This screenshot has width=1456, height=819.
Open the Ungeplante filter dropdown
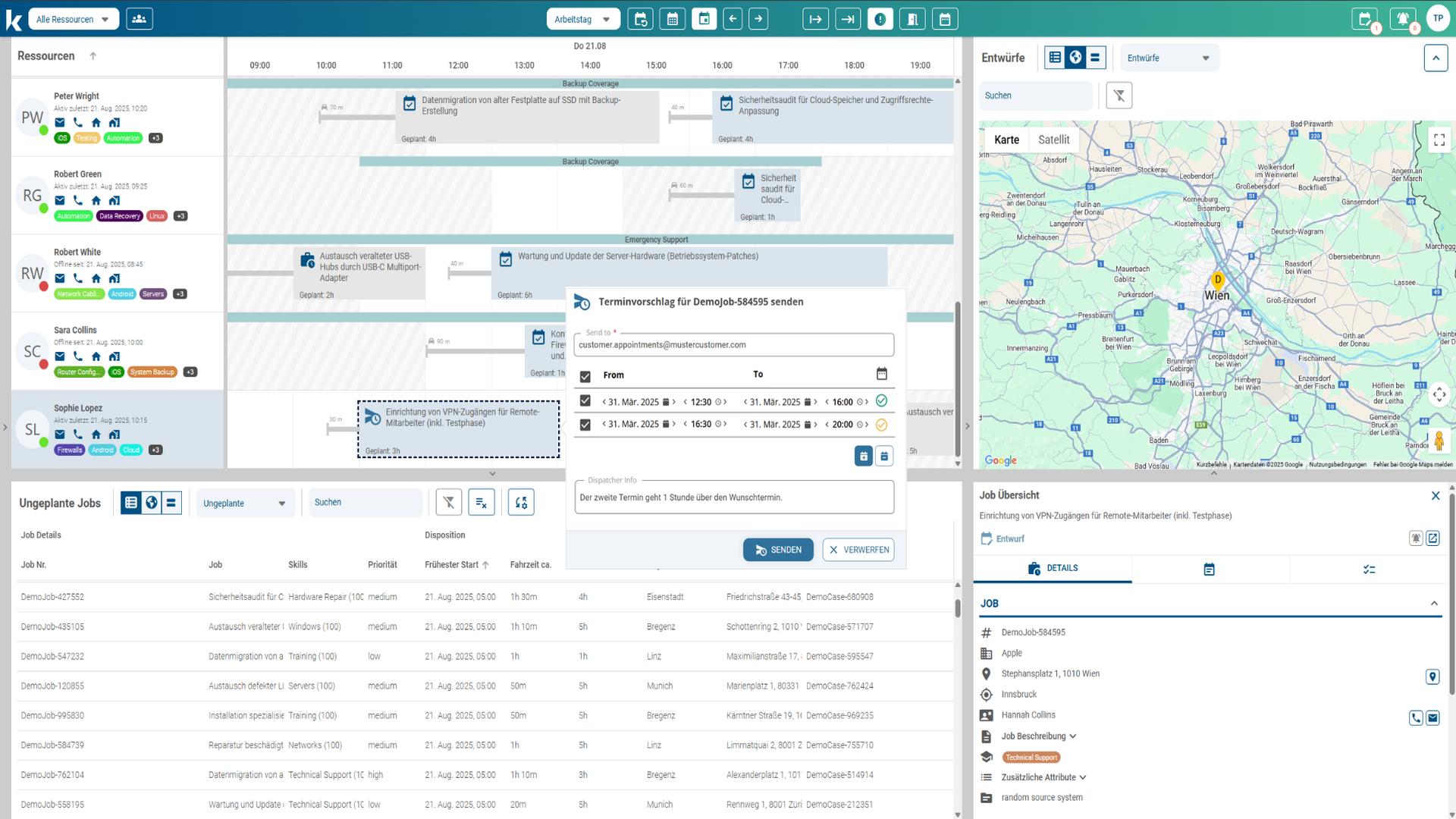(x=245, y=503)
